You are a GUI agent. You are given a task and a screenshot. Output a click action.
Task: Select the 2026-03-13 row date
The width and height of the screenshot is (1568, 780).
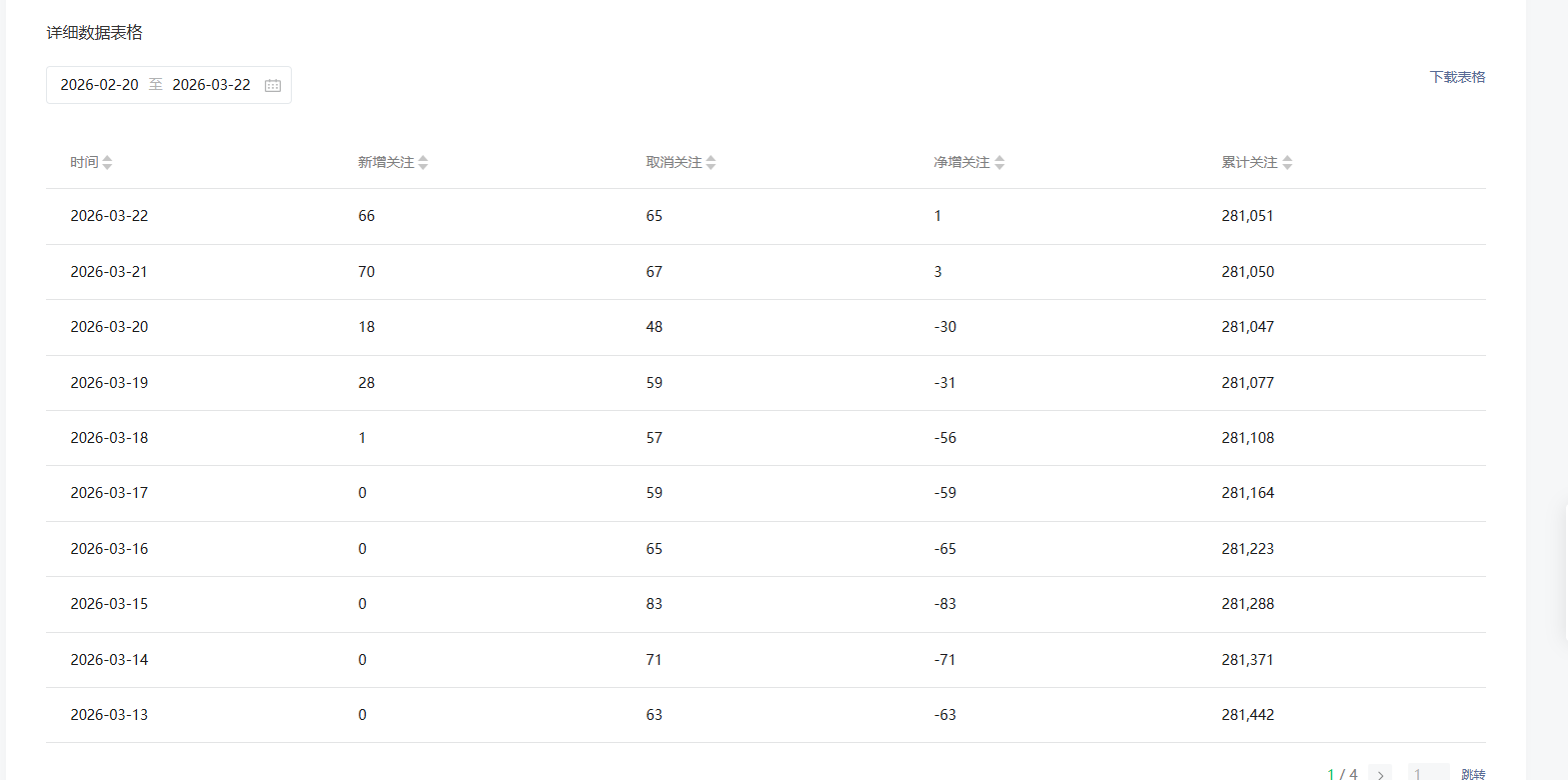coord(109,715)
